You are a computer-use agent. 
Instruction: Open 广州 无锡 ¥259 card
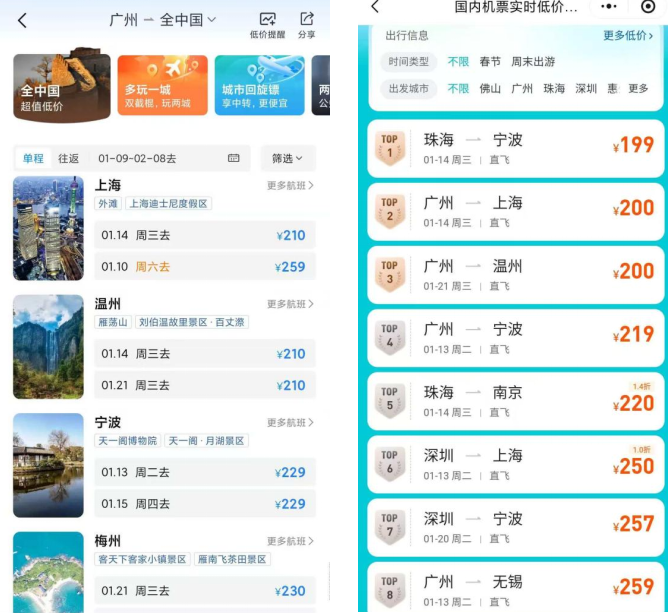(x=515, y=588)
